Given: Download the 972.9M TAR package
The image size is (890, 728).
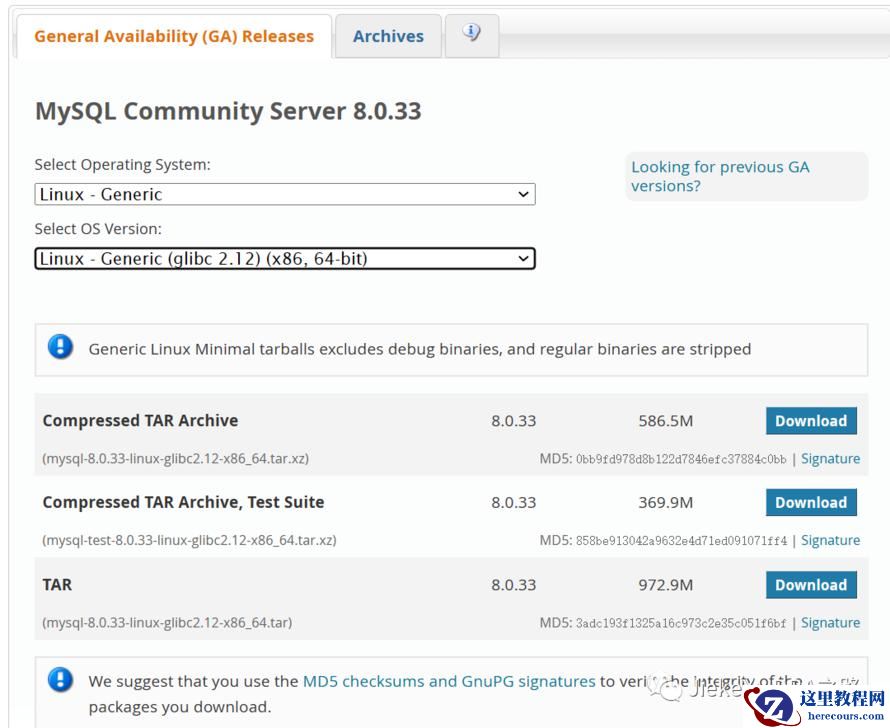Looking at the screenshot, I should [811, 585].
